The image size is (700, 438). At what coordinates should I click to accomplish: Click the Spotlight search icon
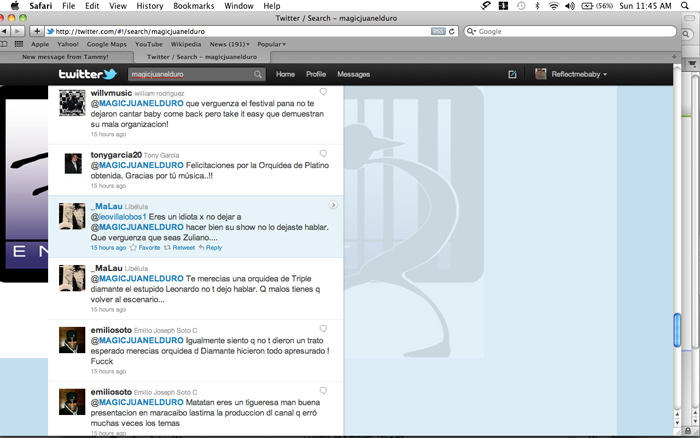685,6
